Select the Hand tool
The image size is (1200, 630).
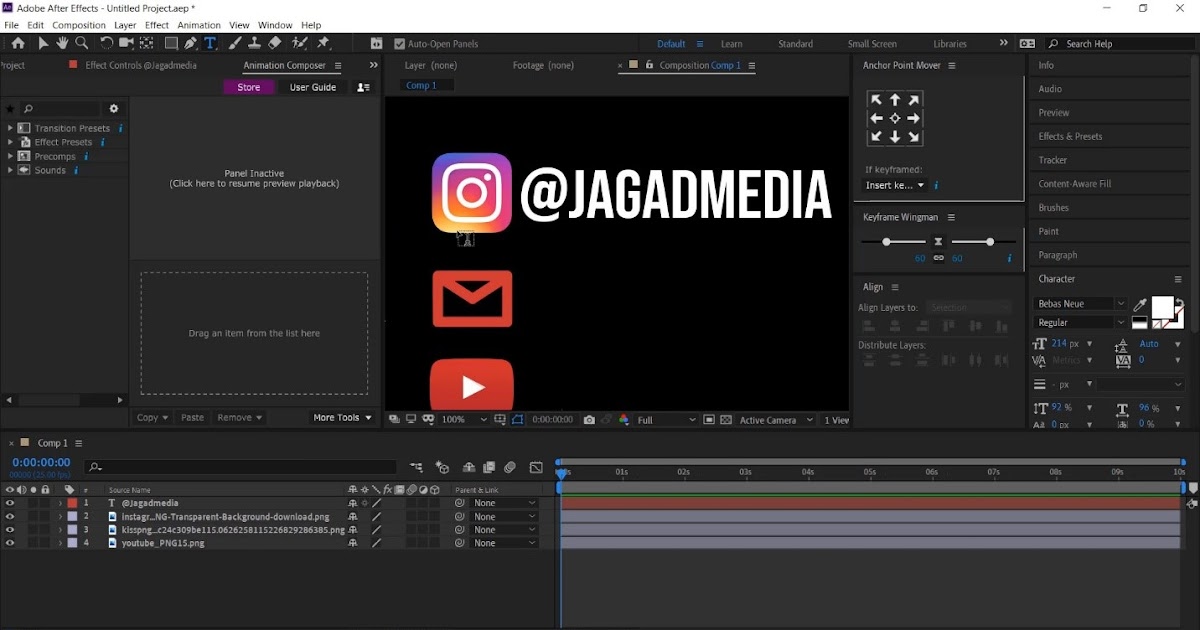coord(62,43)
